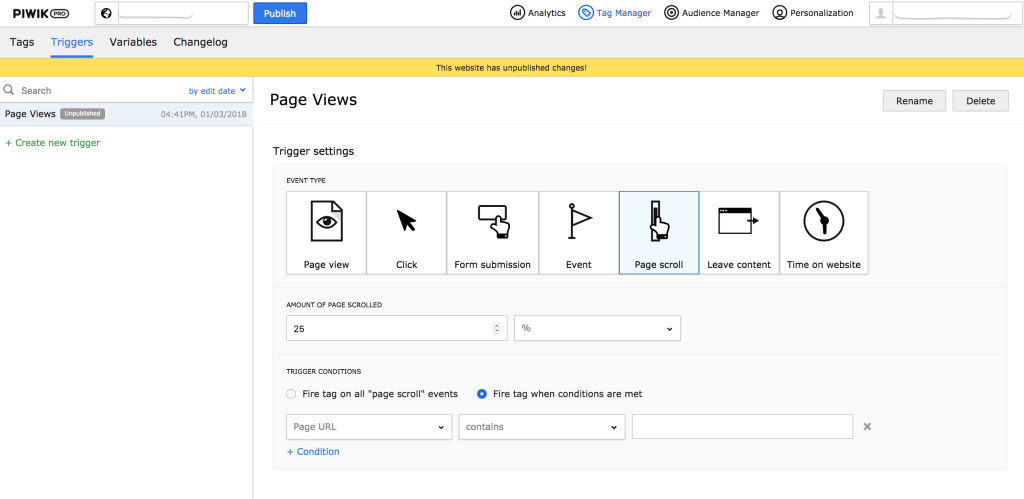1024x499 pixels.
Task: Open the by edit date sort dropdown
Action: tap(217, 91)
